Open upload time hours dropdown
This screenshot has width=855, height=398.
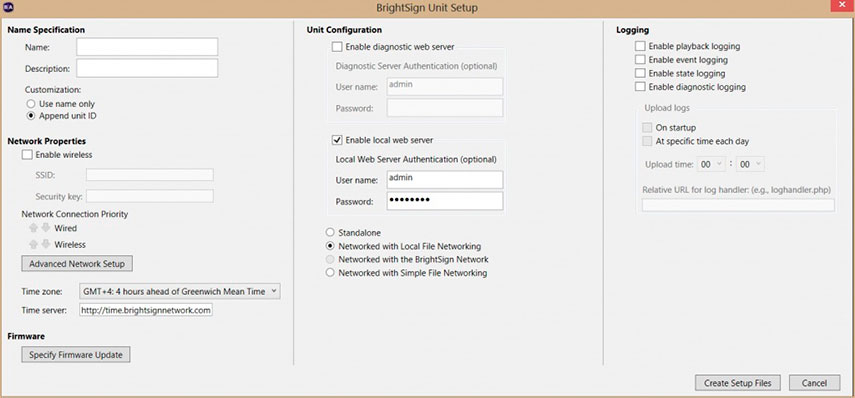point(712,164)
